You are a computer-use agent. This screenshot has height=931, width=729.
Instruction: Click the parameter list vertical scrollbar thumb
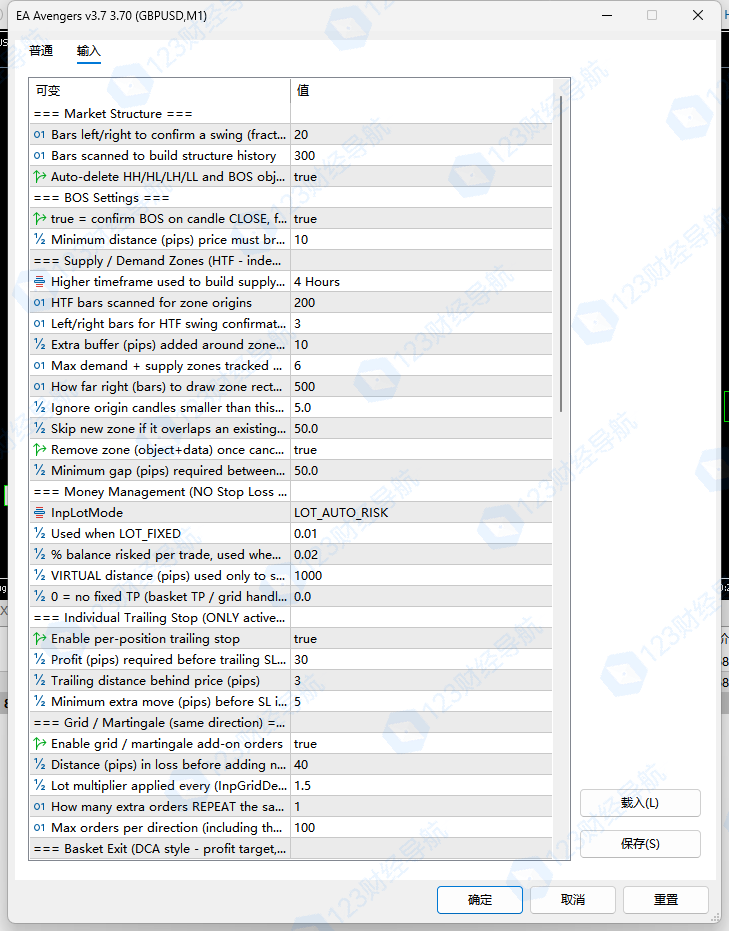[x=561, y=254]
